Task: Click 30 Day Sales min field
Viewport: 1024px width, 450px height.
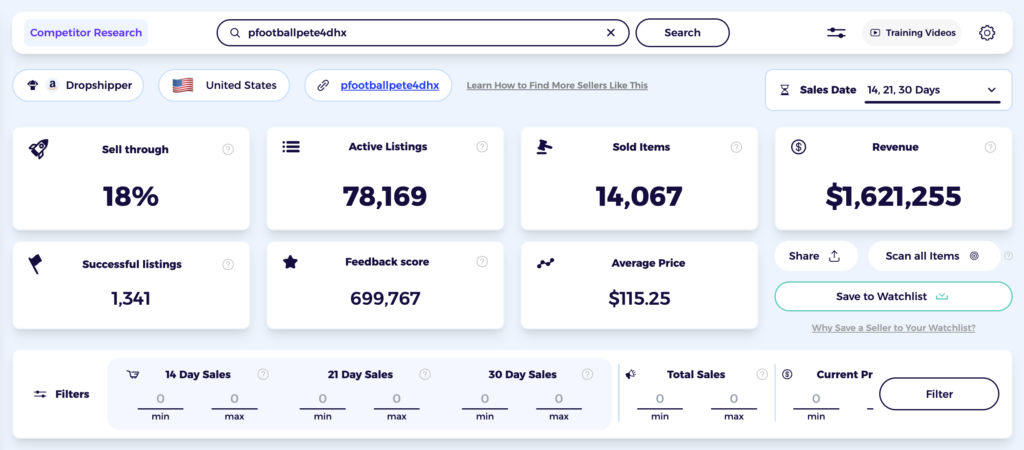Action: tap(485, 400)
